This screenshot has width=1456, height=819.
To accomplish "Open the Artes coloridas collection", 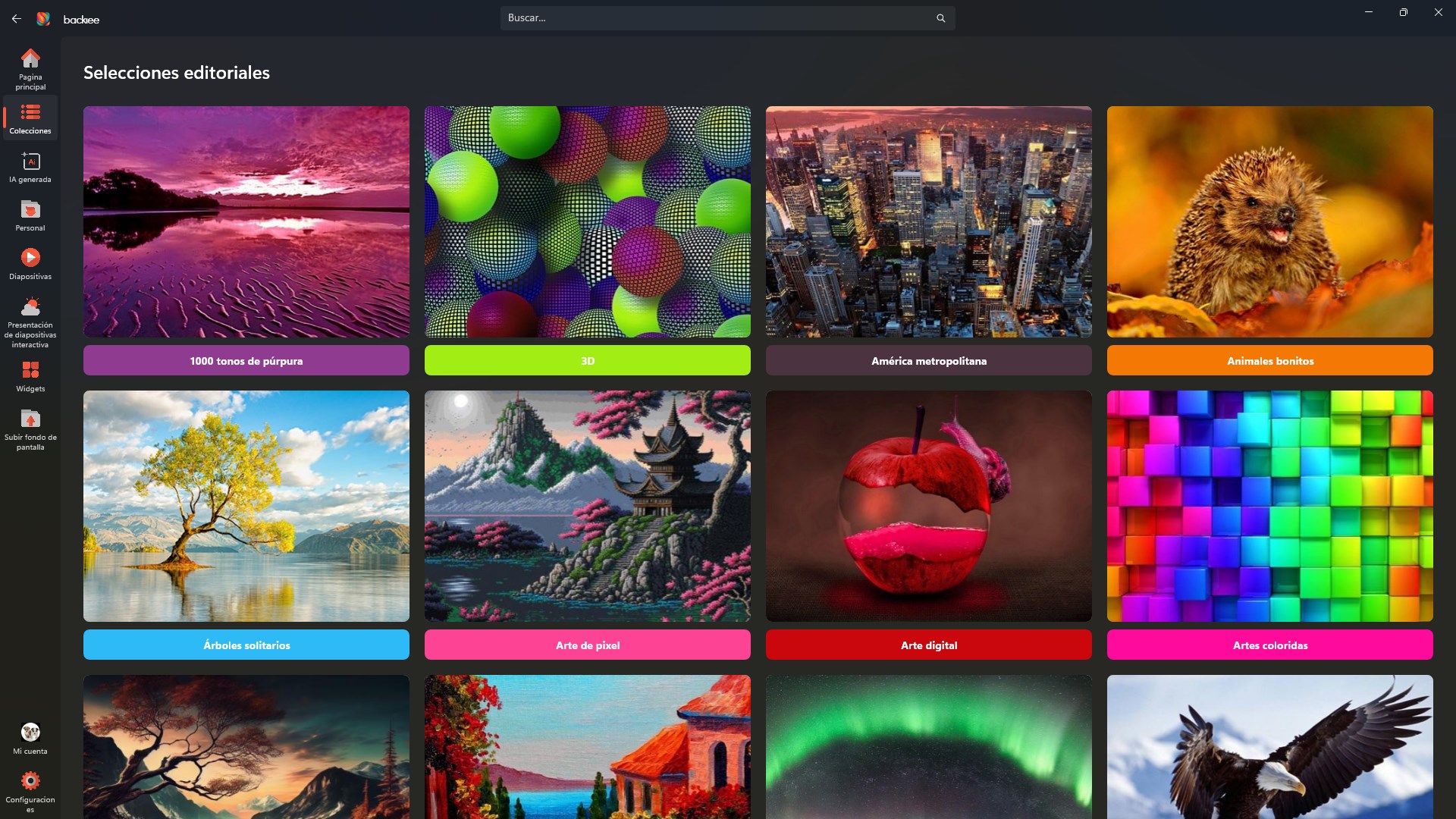I will point(1270,645).
